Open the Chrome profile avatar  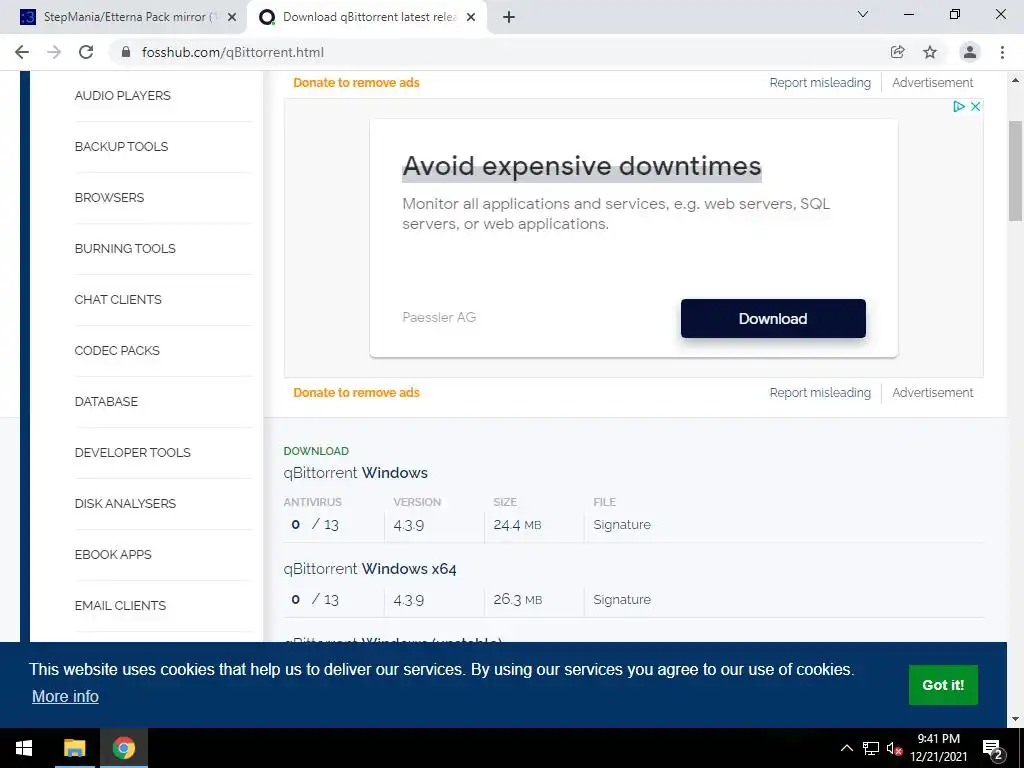tap(970, 52)
